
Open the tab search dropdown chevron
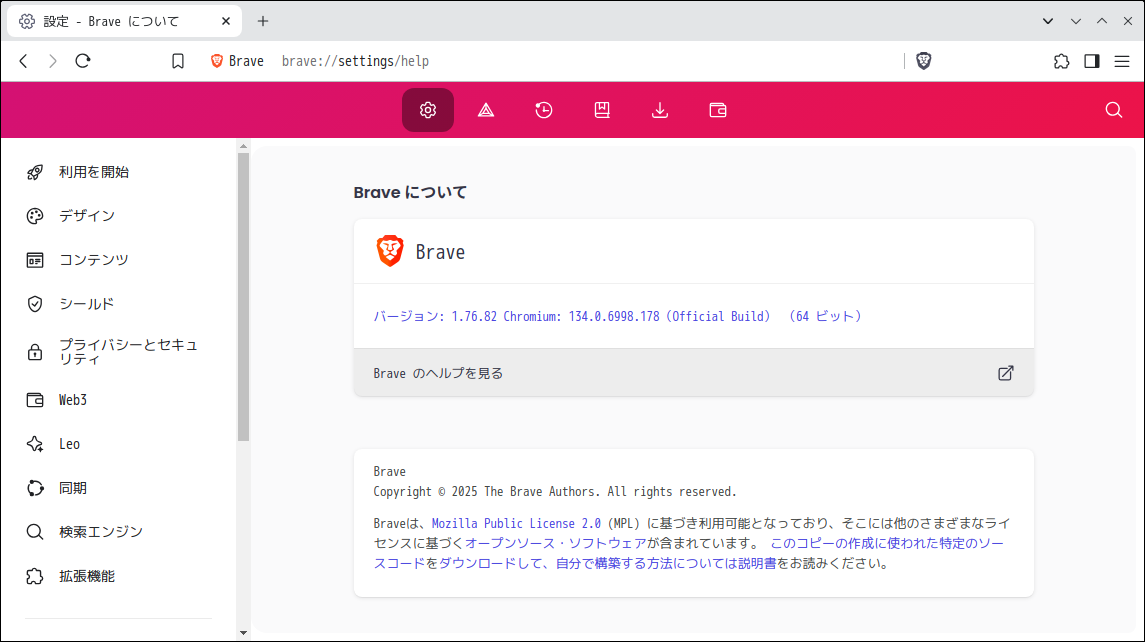(x=1048, y=21)
